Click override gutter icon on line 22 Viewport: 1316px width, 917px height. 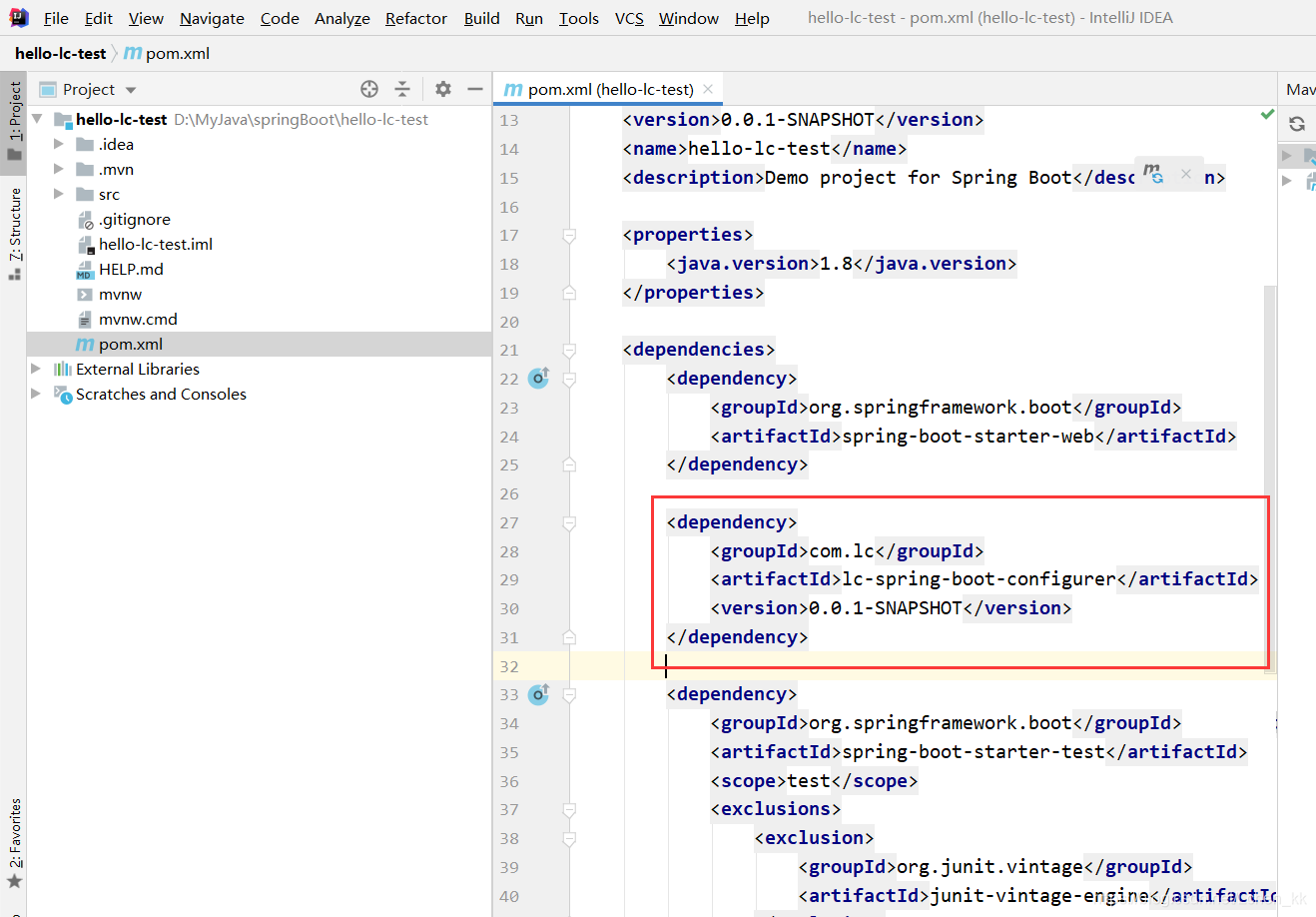coord(538,378)
